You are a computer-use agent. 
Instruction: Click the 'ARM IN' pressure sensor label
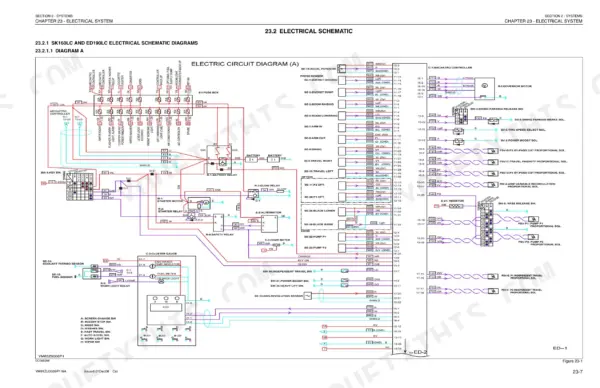coord(313,127)
